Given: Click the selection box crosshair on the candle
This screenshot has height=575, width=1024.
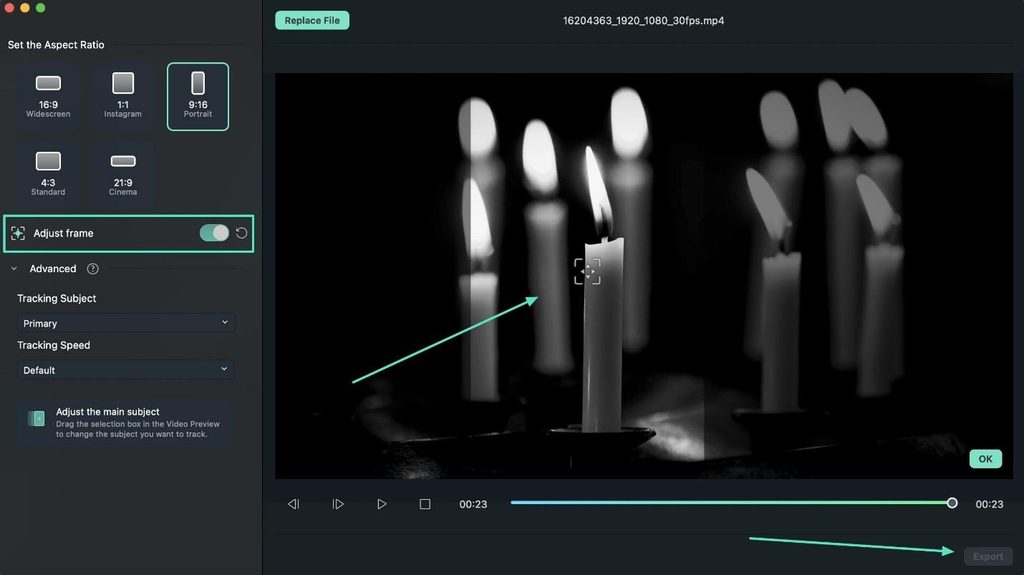Looking at the screenshot, I should coord(587,271).
